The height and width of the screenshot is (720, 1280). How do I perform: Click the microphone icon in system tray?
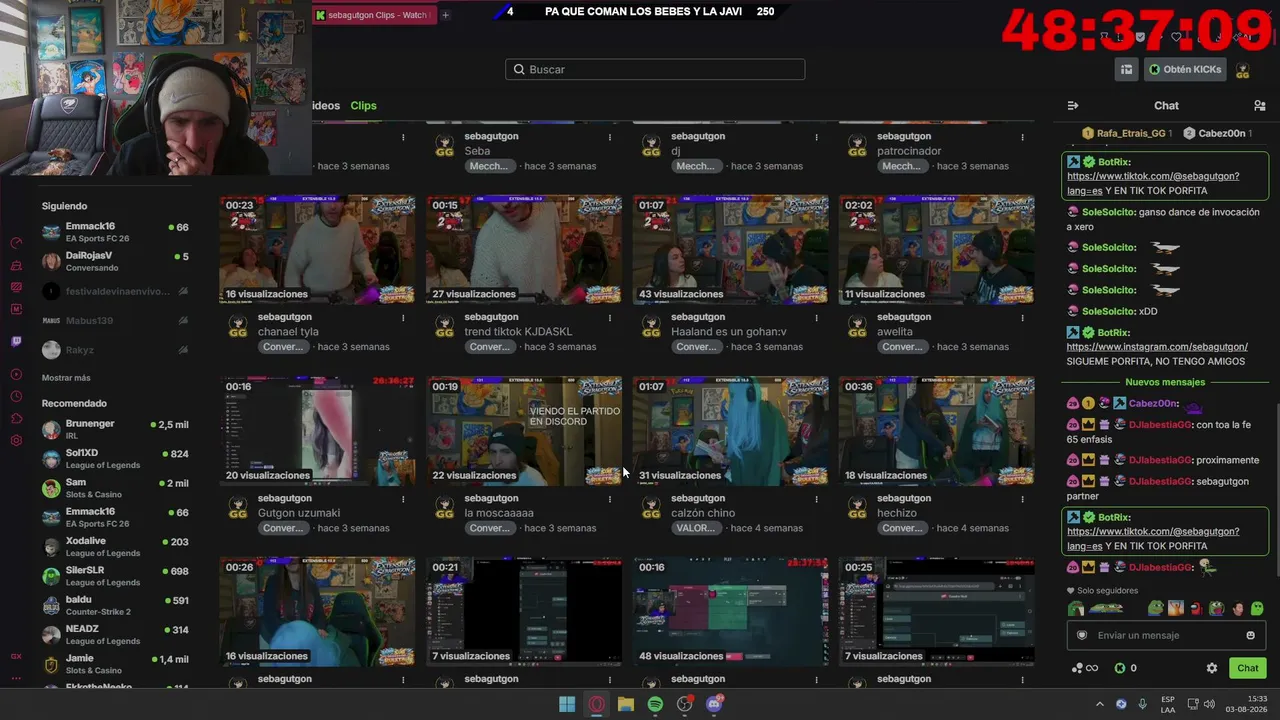(1142, 704)
